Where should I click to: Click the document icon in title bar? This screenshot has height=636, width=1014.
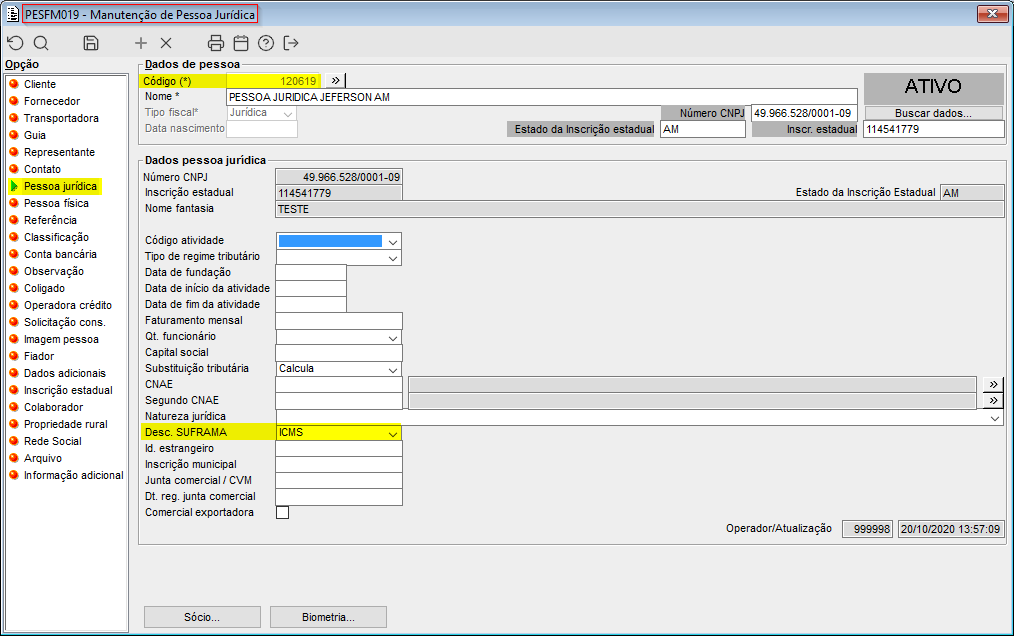point(12,14)
